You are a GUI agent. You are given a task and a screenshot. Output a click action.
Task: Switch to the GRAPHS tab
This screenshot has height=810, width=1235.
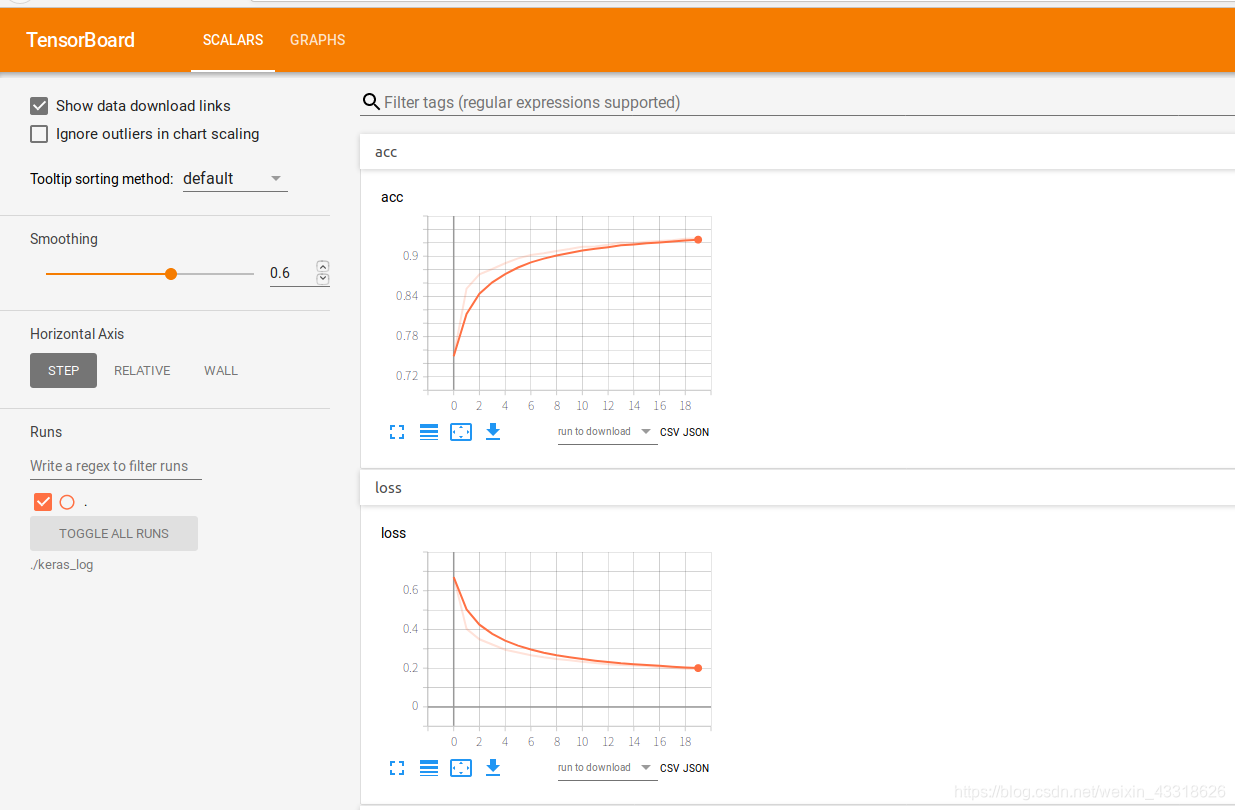click(x=318, y=40)
